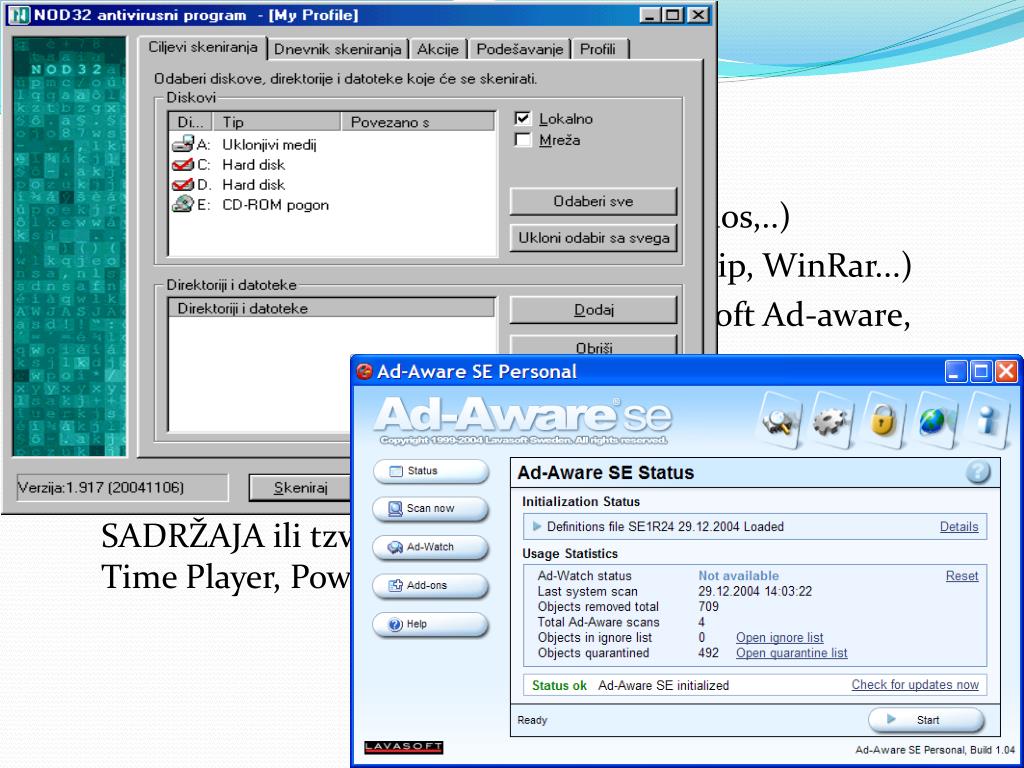The height and width of the screenshot is (768, 1024).
Task: Switch to the Ciljevi skeniranja tab
Action: pyautogui.click(x=203, y=47)
